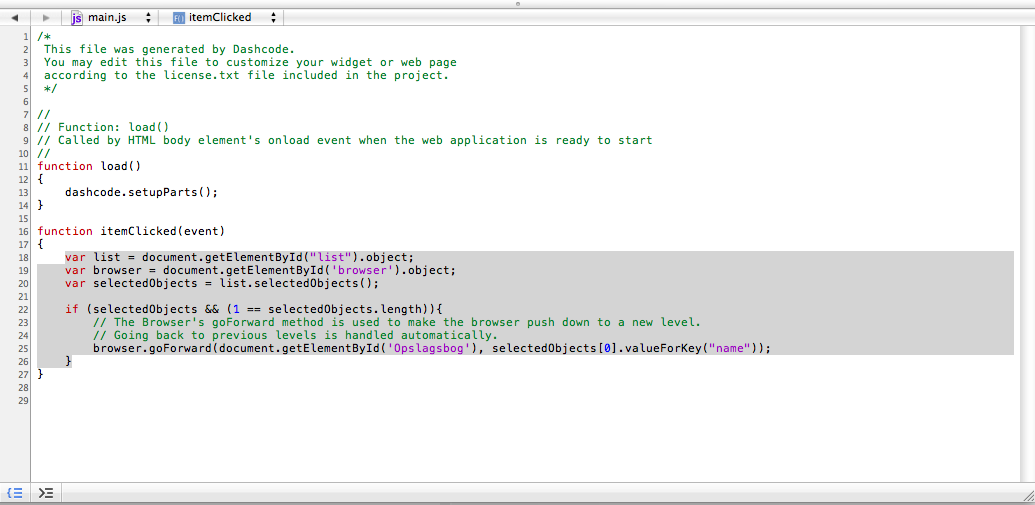Click the comment about Browser's goForward method
1035x505 pixels.
pos(396,323)
